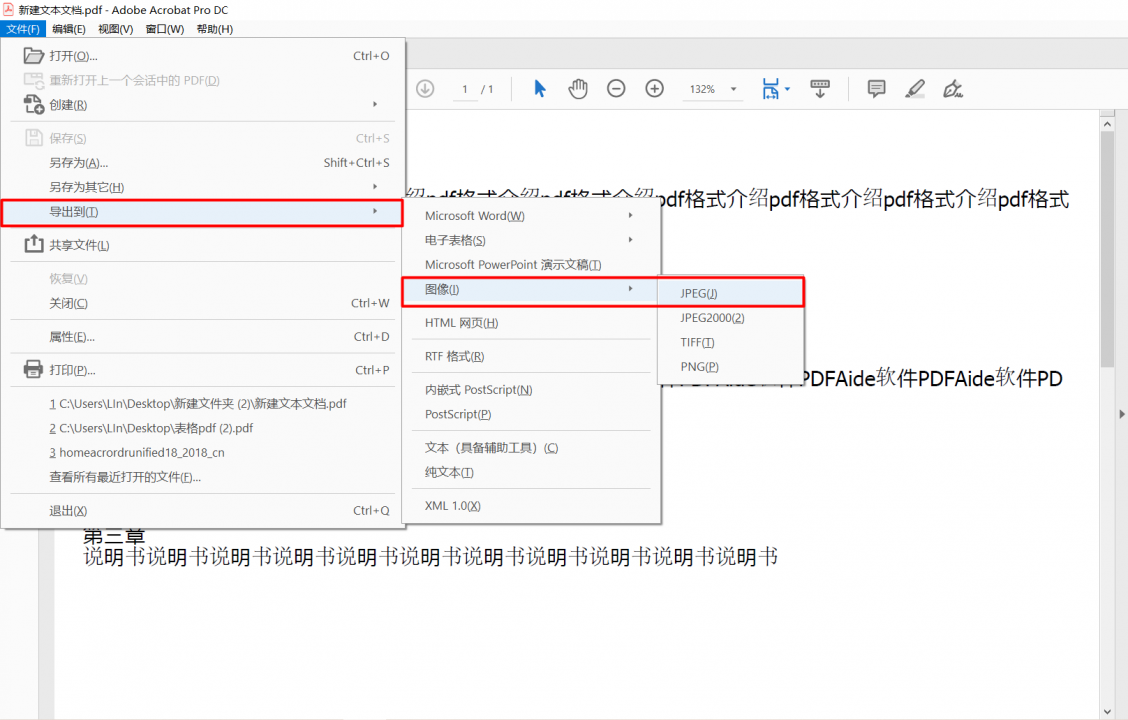1128x720 pixels.
Task: Choose 共享文件(L) menu entry
Action: pos(203,245)
